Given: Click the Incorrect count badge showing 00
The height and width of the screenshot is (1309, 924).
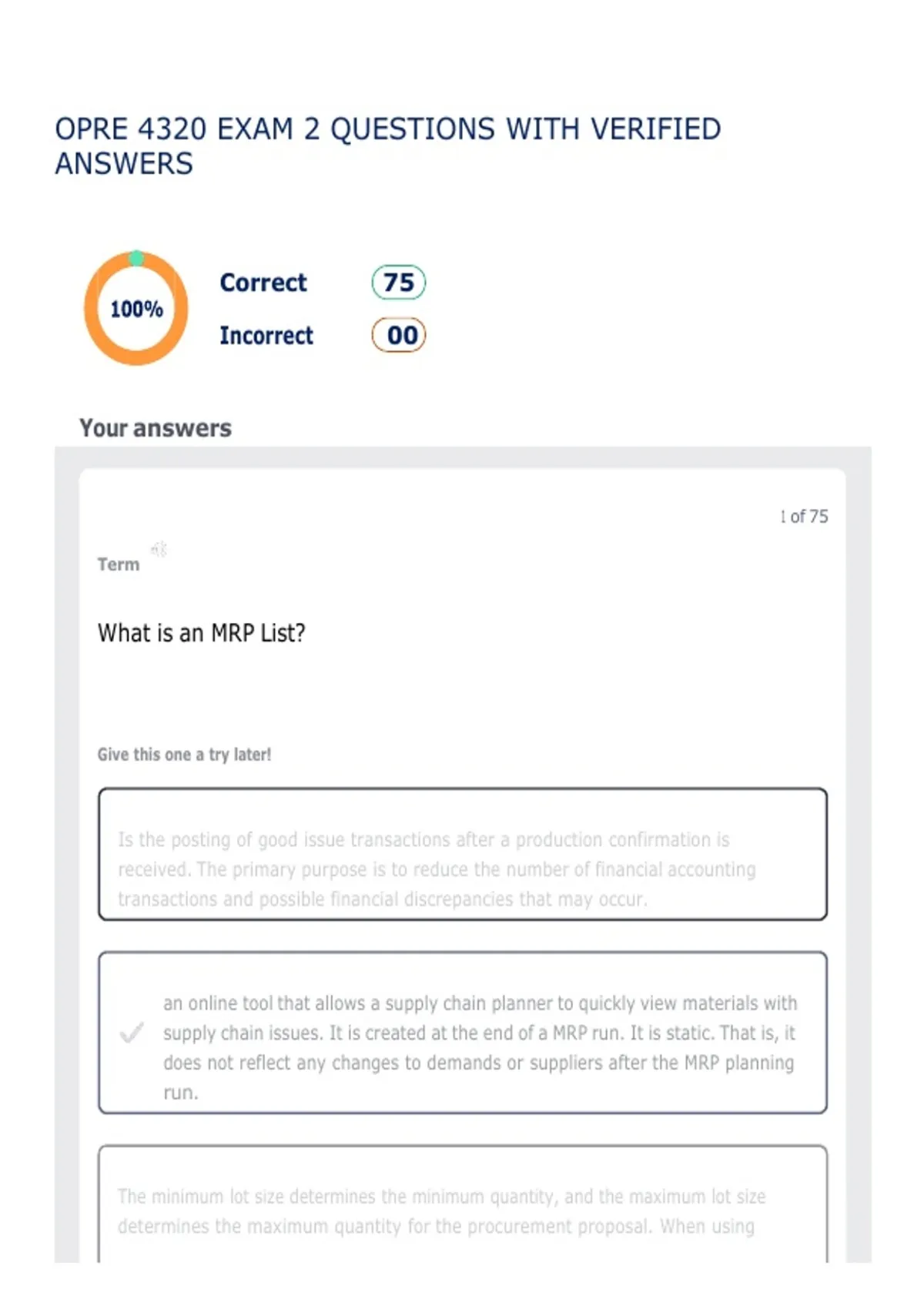Looking at the screenshot, I should click(x=399, y=335).
